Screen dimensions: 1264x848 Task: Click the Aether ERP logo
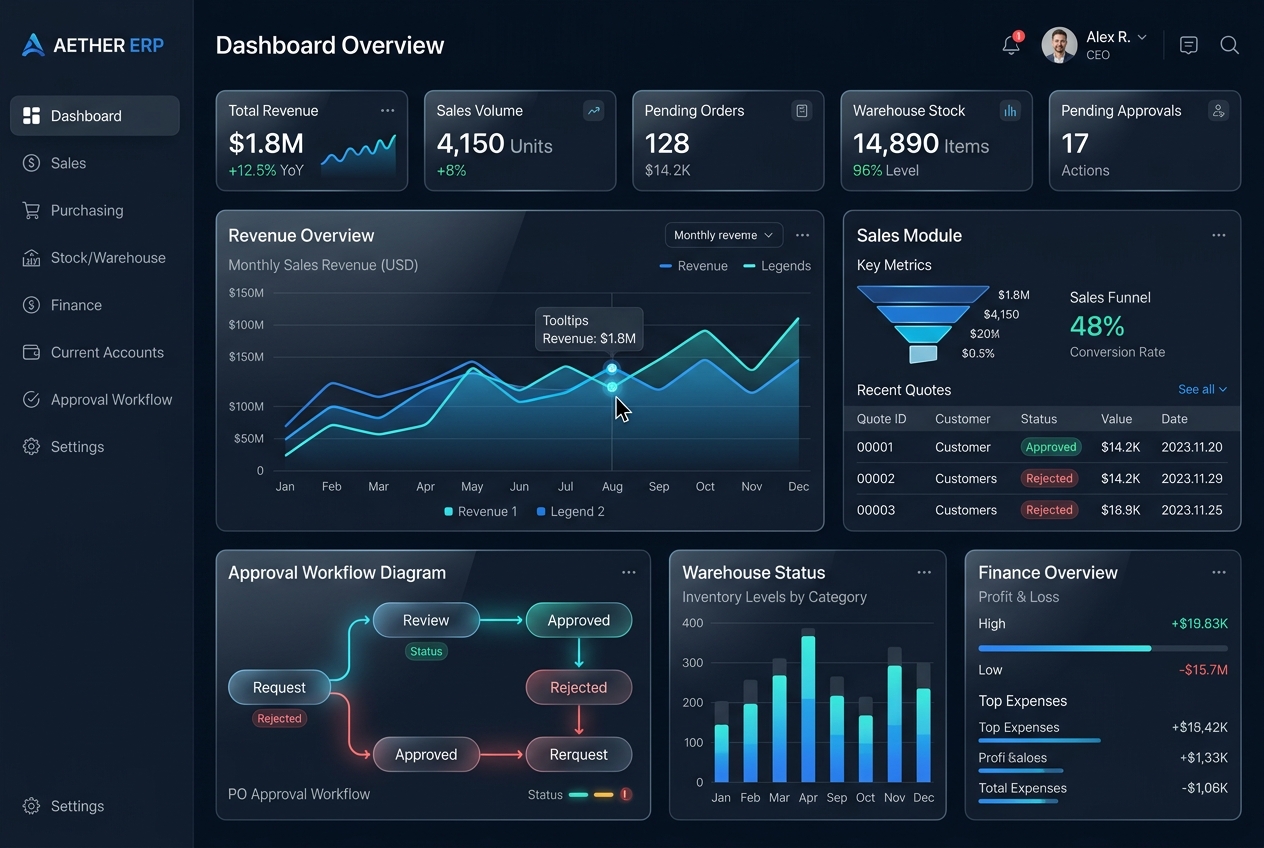click(92, 45)
